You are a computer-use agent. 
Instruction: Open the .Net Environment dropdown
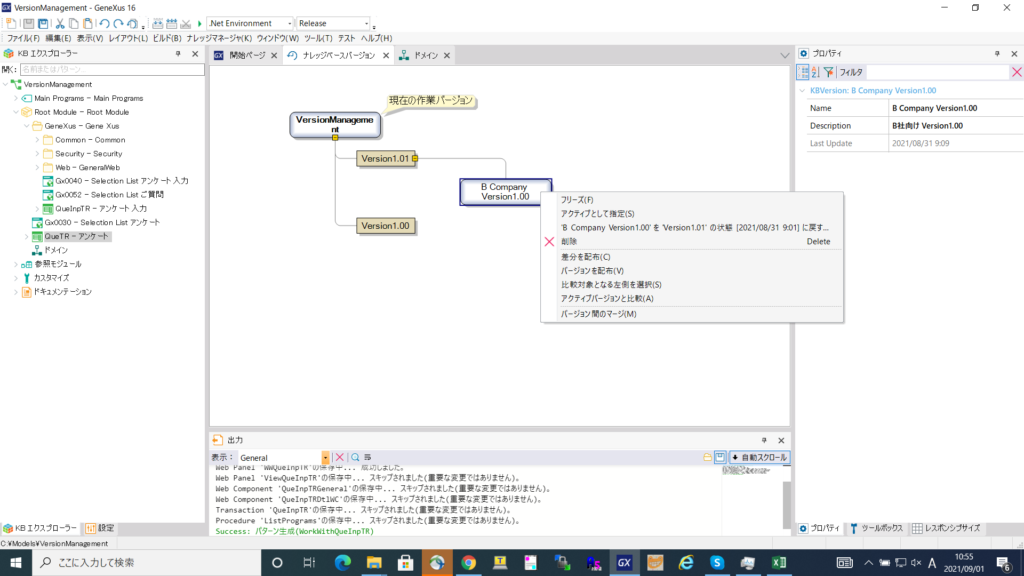[290, 24]
